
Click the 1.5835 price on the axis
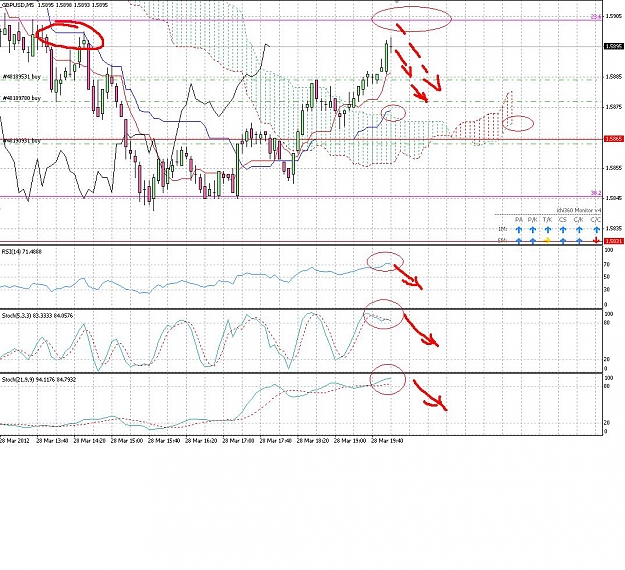pyautogui.click(x=614, y=228)
